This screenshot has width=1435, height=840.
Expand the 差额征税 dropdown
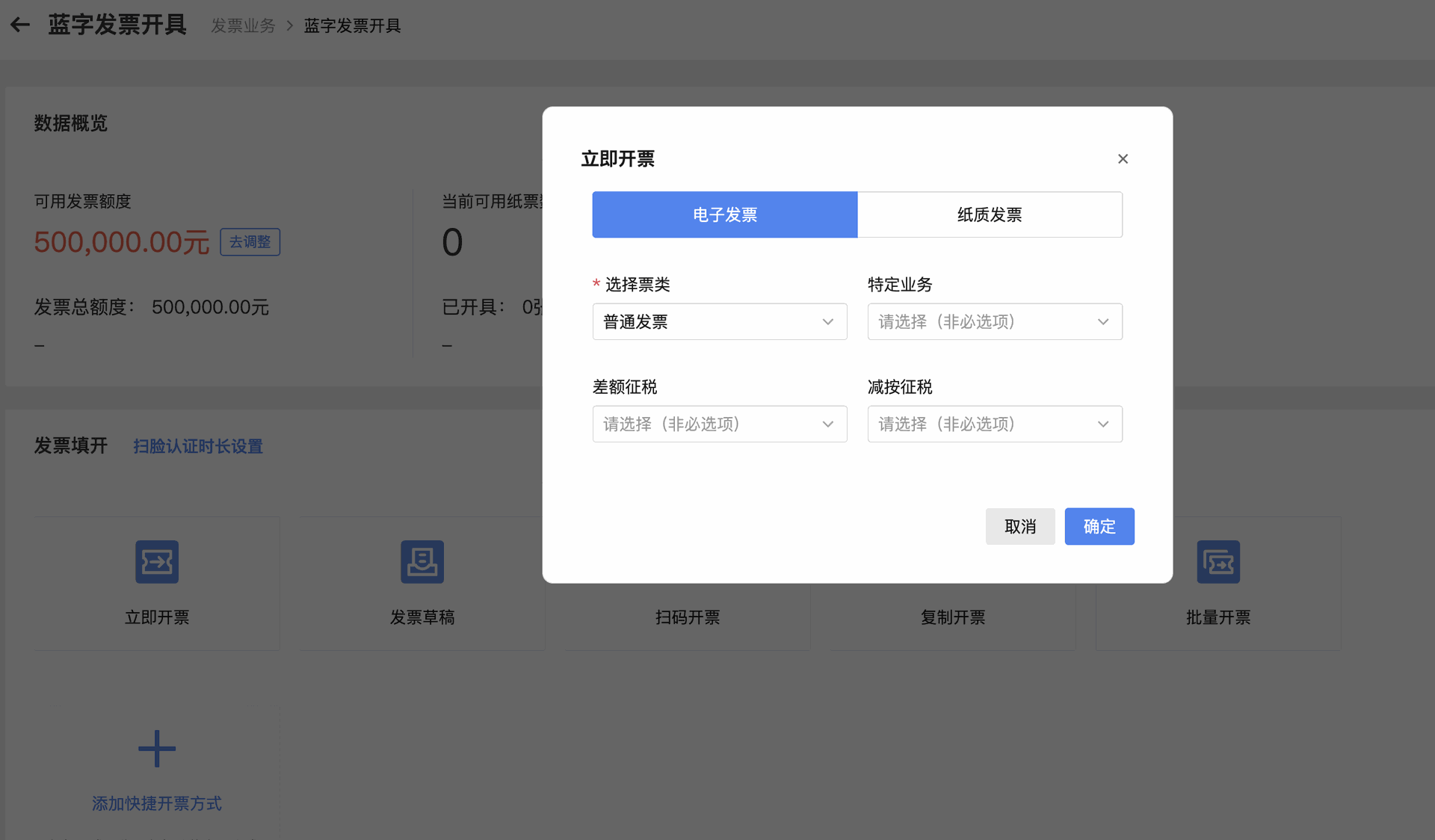tap(719, 424)
